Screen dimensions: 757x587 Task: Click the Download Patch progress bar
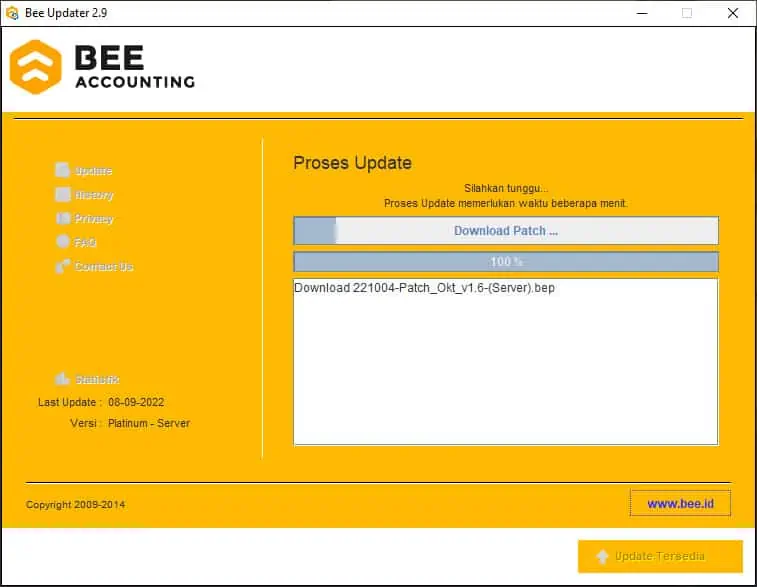(x=506, y=231)
